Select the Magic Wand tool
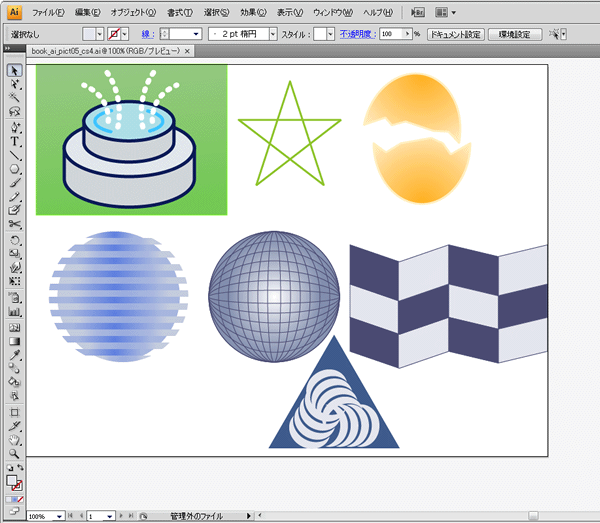600x523 pixels. [15, 98]
